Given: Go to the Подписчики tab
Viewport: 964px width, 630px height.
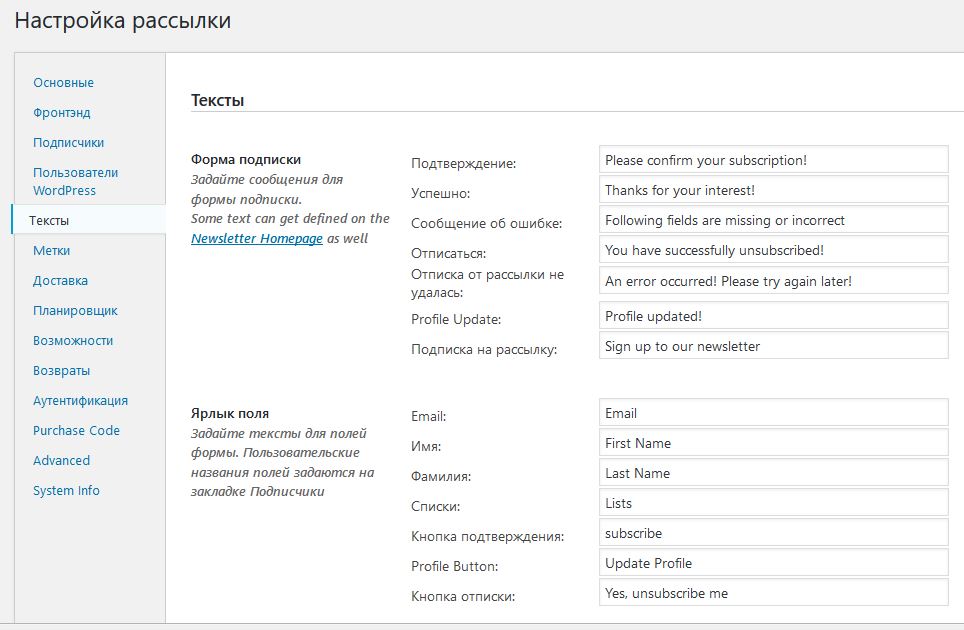Looking at the screenshot, I should click(68, 143).
